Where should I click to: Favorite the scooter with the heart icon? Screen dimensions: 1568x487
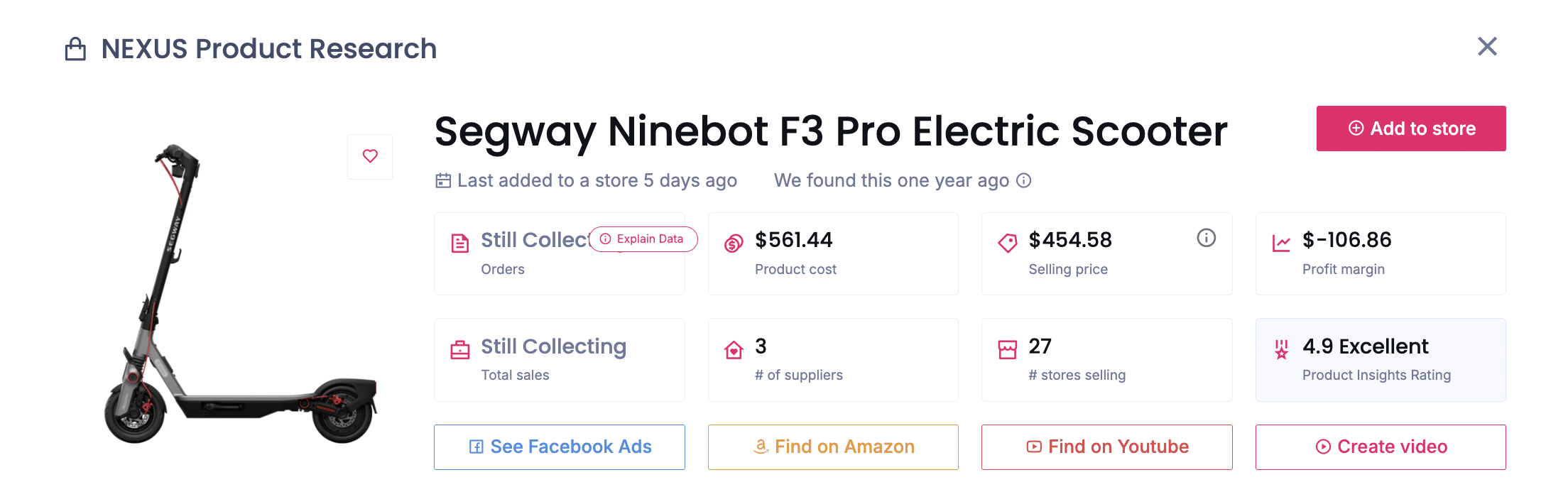click(370, 156)
